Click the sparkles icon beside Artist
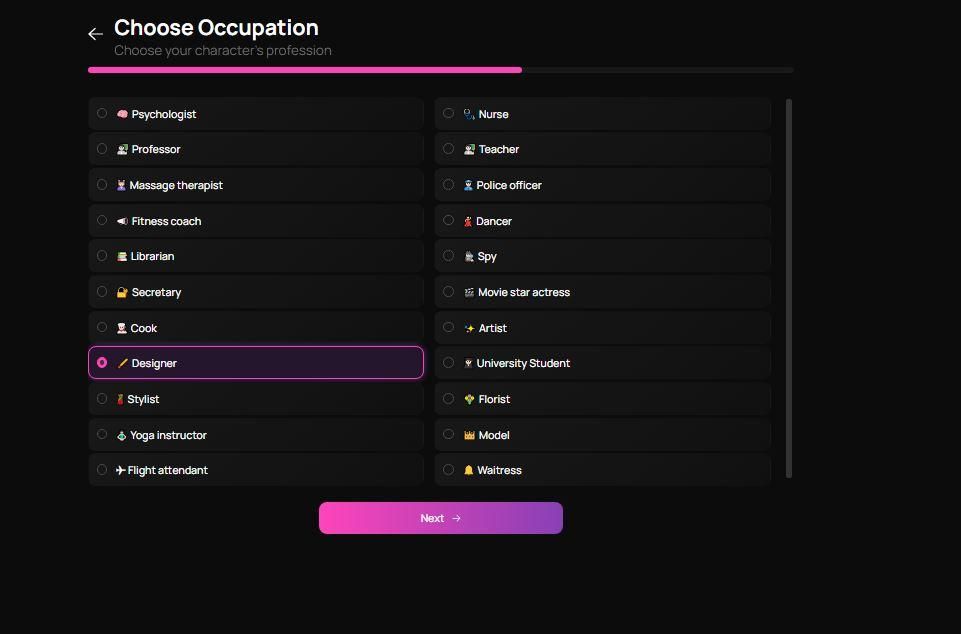The height and width of the screenshot is (634, 961). 468,328
